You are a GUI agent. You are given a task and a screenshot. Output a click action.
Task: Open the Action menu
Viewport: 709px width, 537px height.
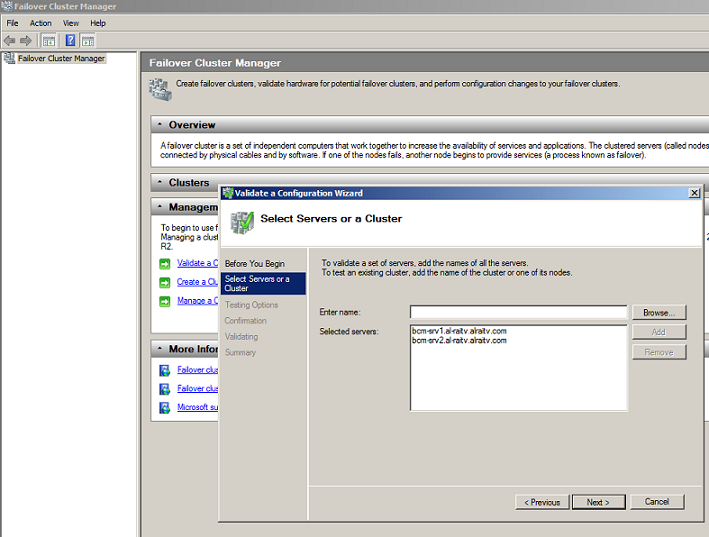(x=41, y=23)
